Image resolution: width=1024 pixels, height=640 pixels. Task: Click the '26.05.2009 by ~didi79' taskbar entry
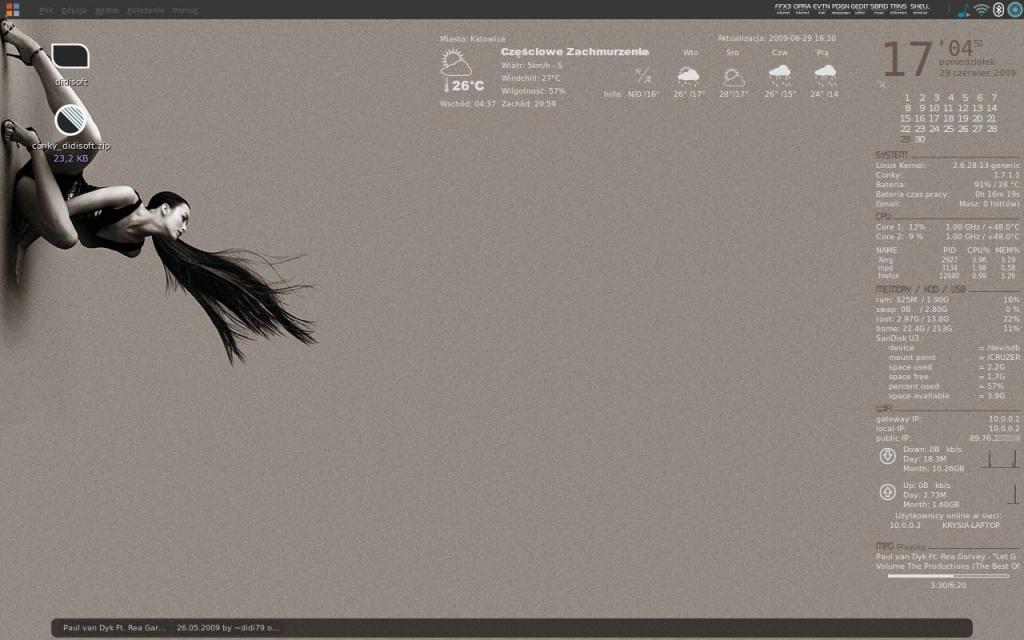pos(227,628)
